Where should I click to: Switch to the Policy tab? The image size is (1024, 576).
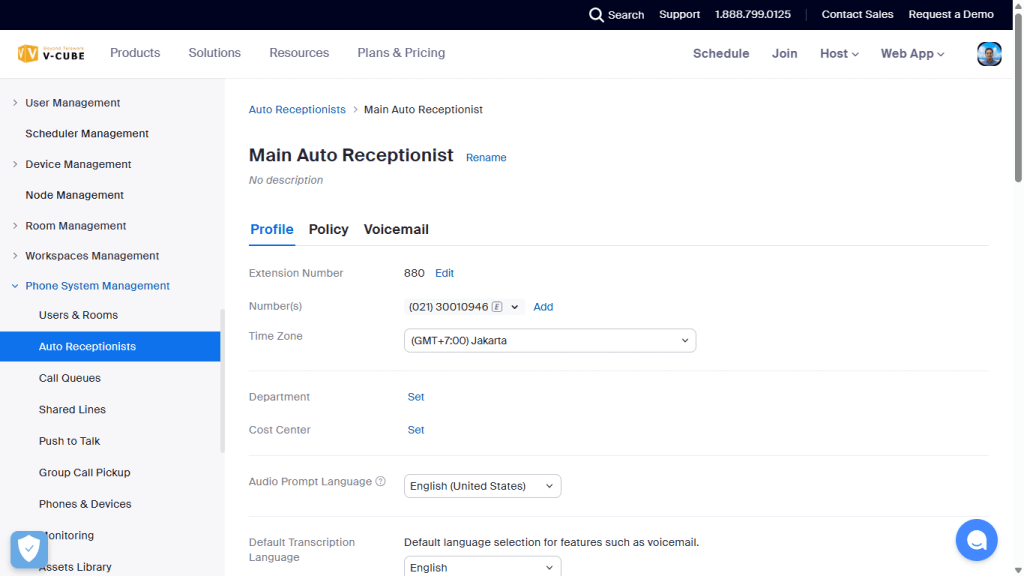click(x=328, y=229)
